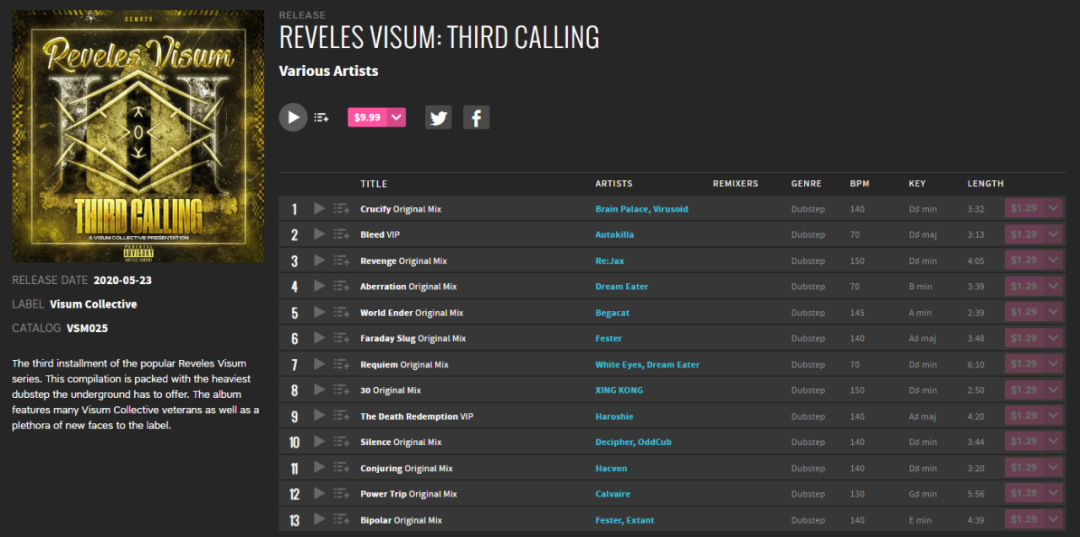Add release to queue icon beside play button
This screenshot has height=537, width=1080.
[321, 117]
